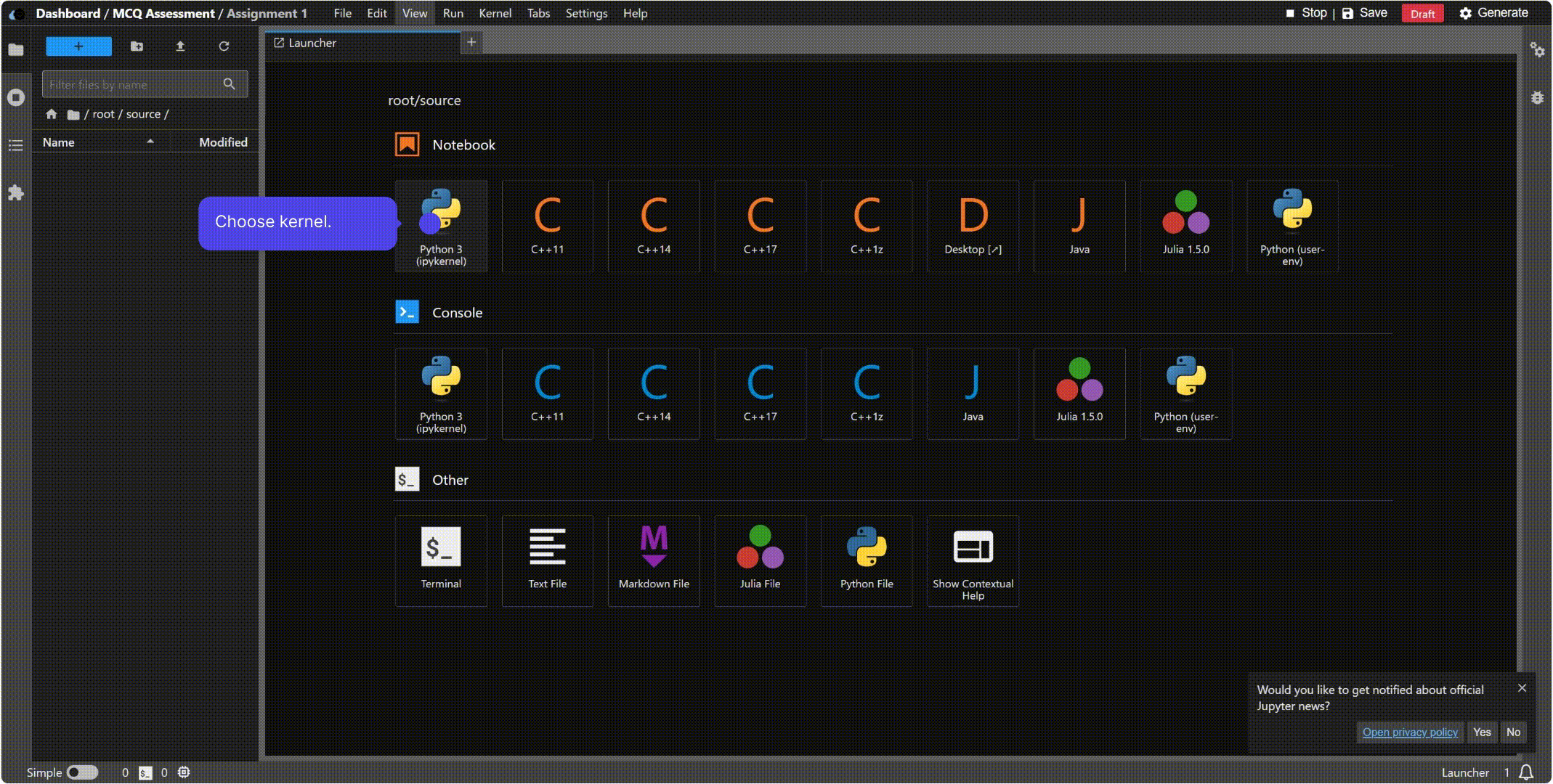Open the running terminals and kernels sidebar
Screen dimensions: 1553x784
pos(16,97)
